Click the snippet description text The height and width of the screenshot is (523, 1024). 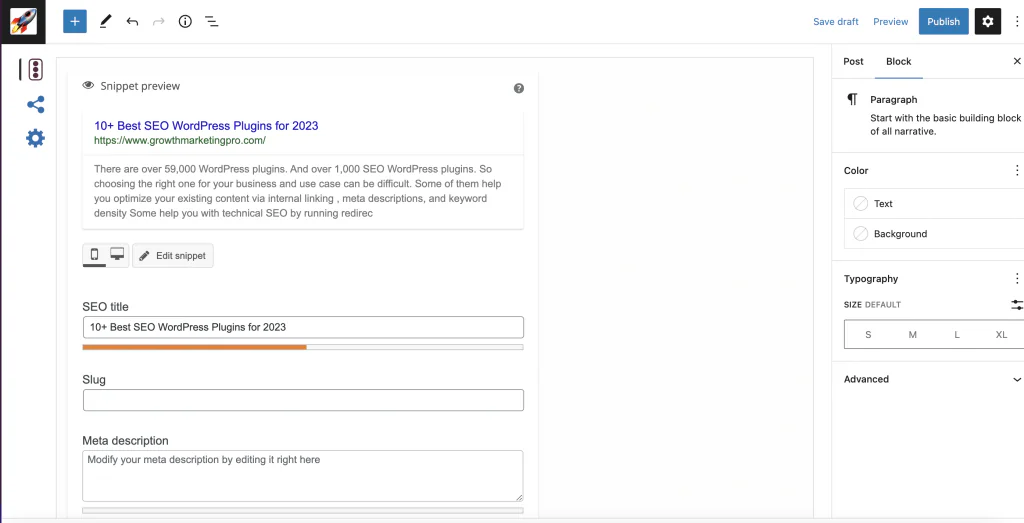pos(299,191)
